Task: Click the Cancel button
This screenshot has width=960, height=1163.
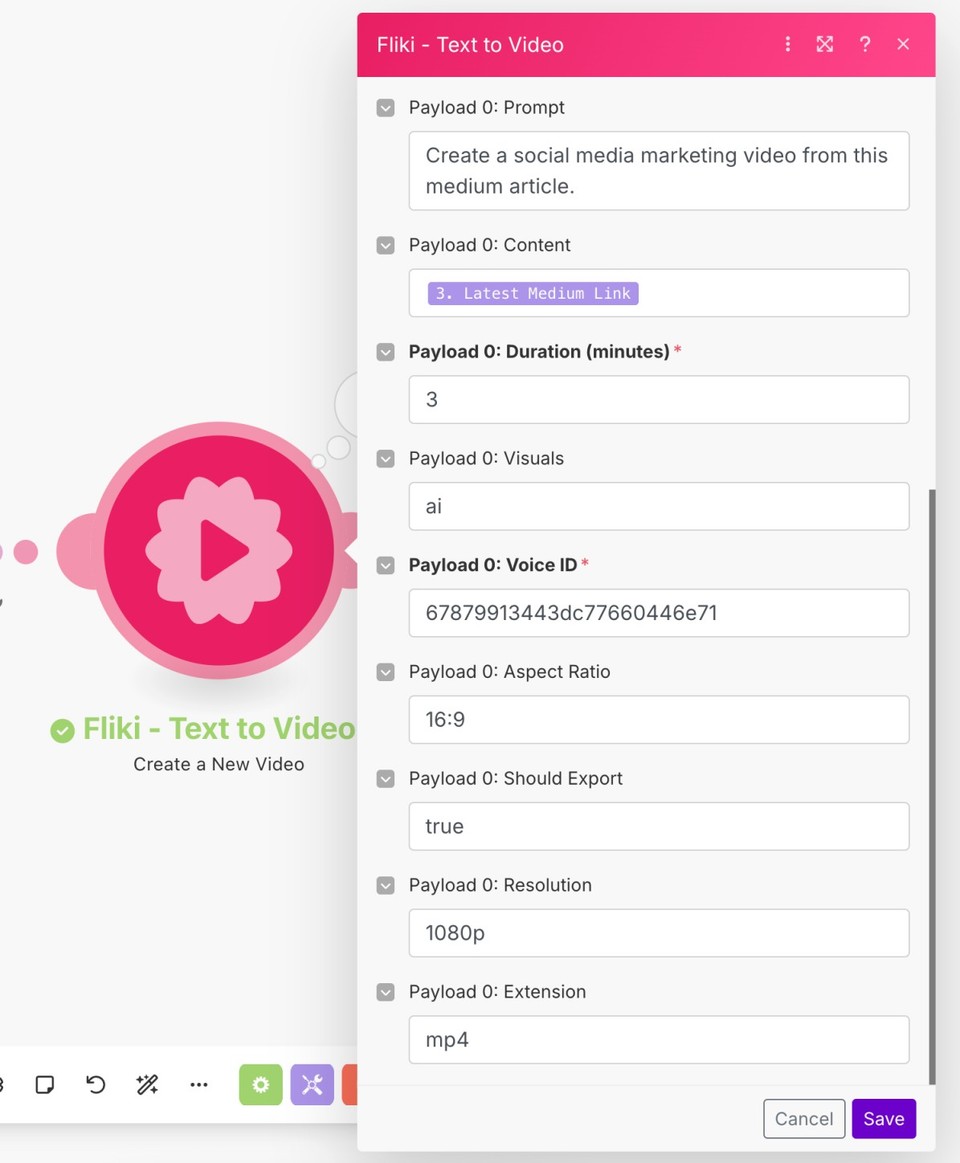Action: [x=804, y=1118]
